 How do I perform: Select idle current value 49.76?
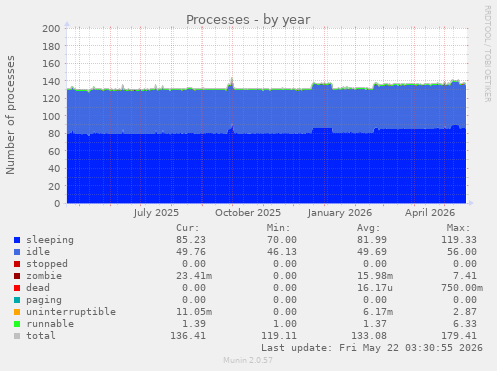coord(191,252)
